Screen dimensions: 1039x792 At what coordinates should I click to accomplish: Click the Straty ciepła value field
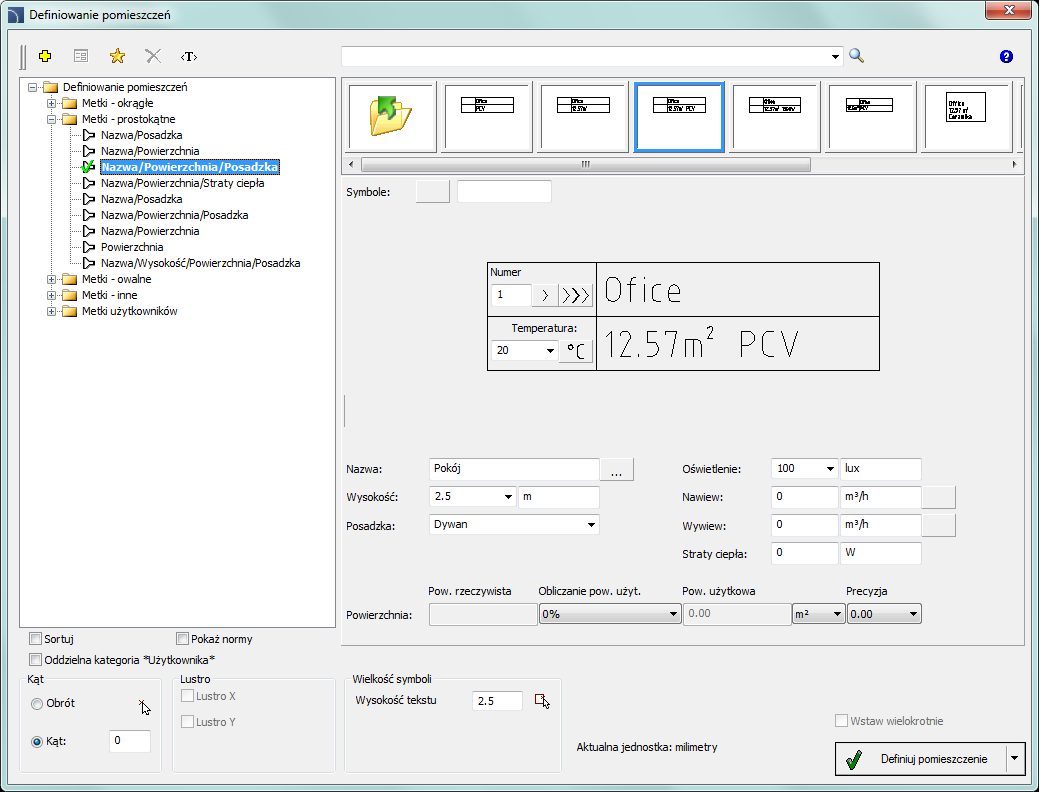(x=804, y=553)
